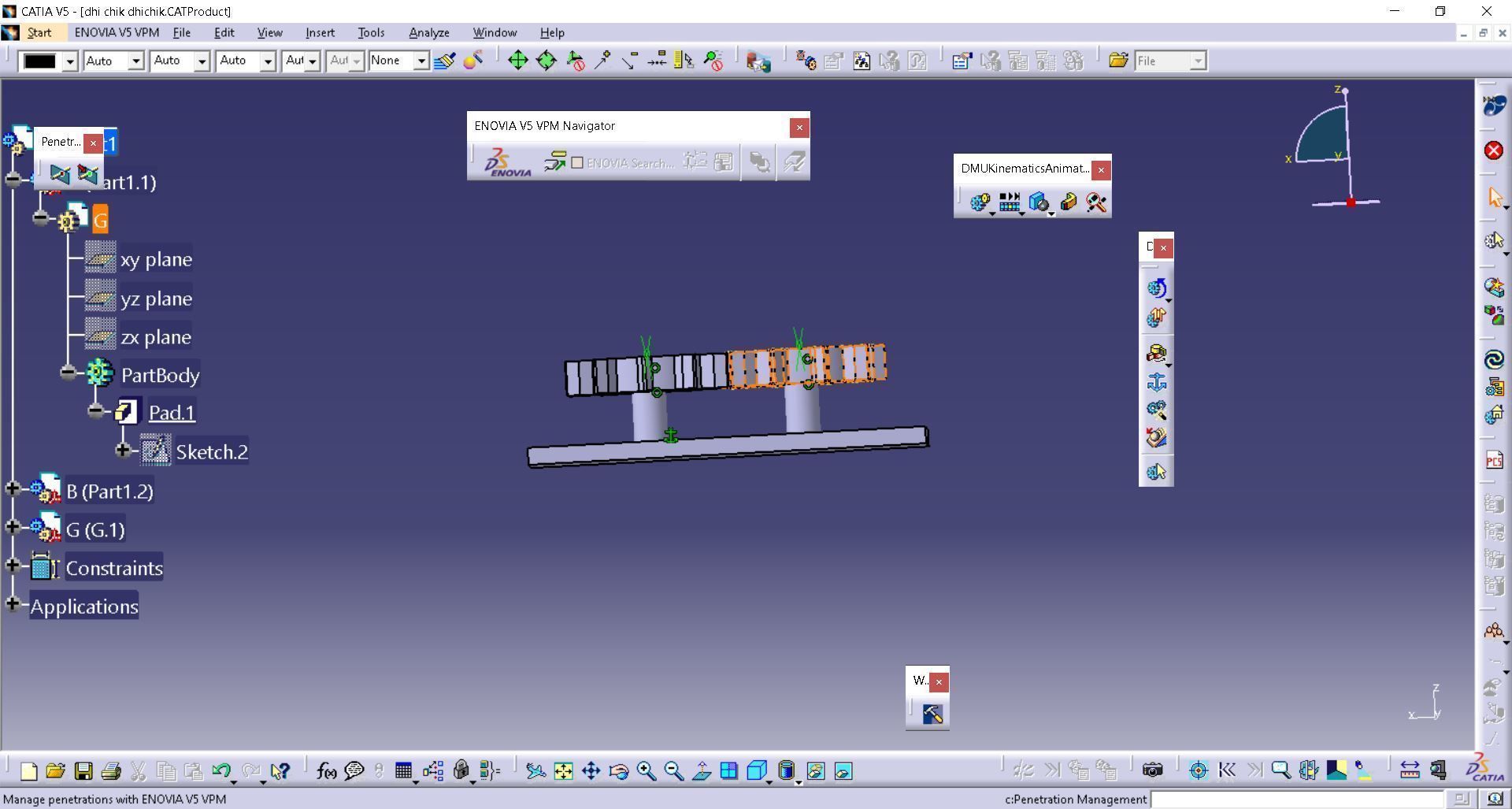Image resolution: width=1512 pixels, height=809 pixels.
Task: Click the command input field in status bar
Action: click(1296, 800)
